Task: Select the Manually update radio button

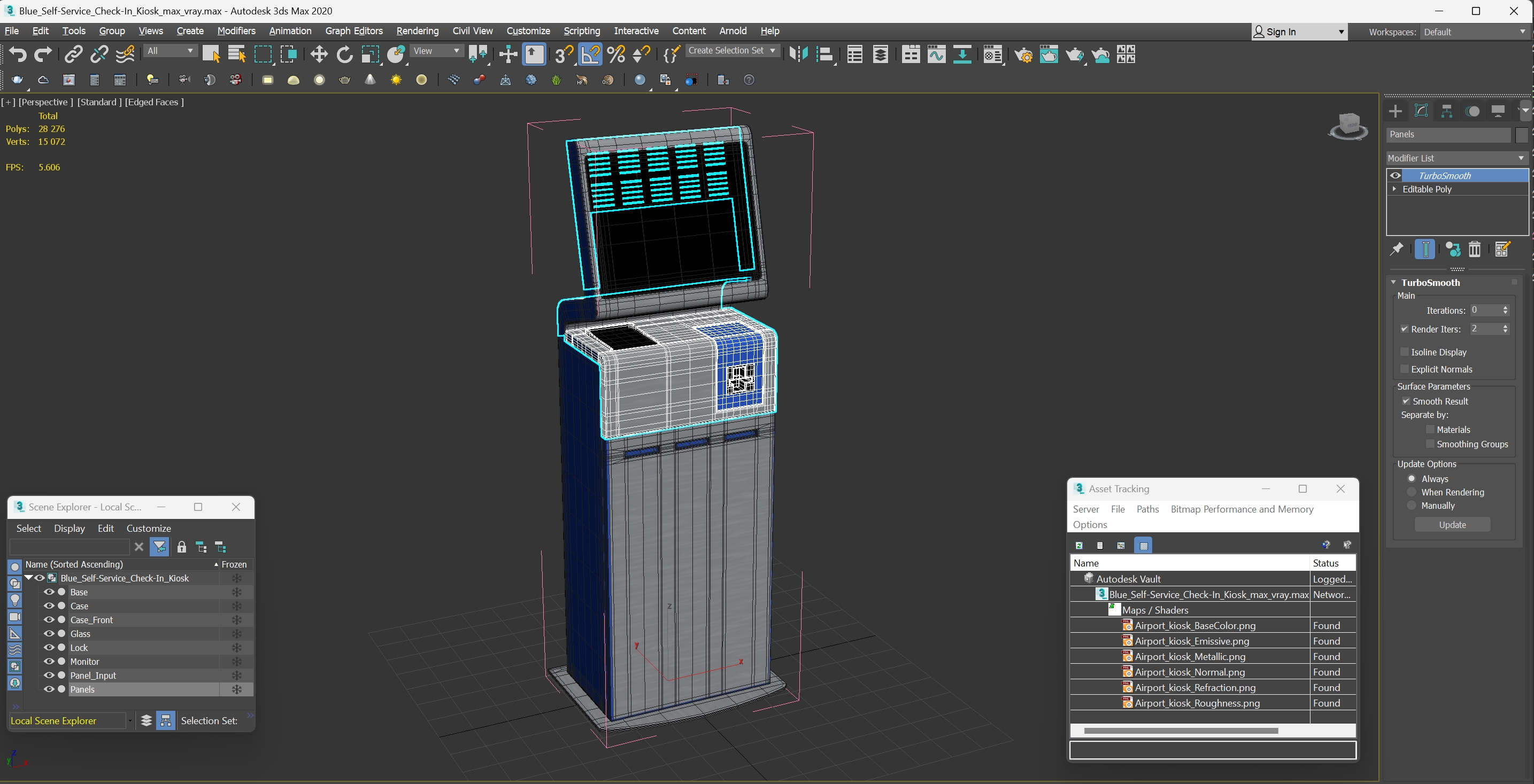Action: tap(1412, 506)
